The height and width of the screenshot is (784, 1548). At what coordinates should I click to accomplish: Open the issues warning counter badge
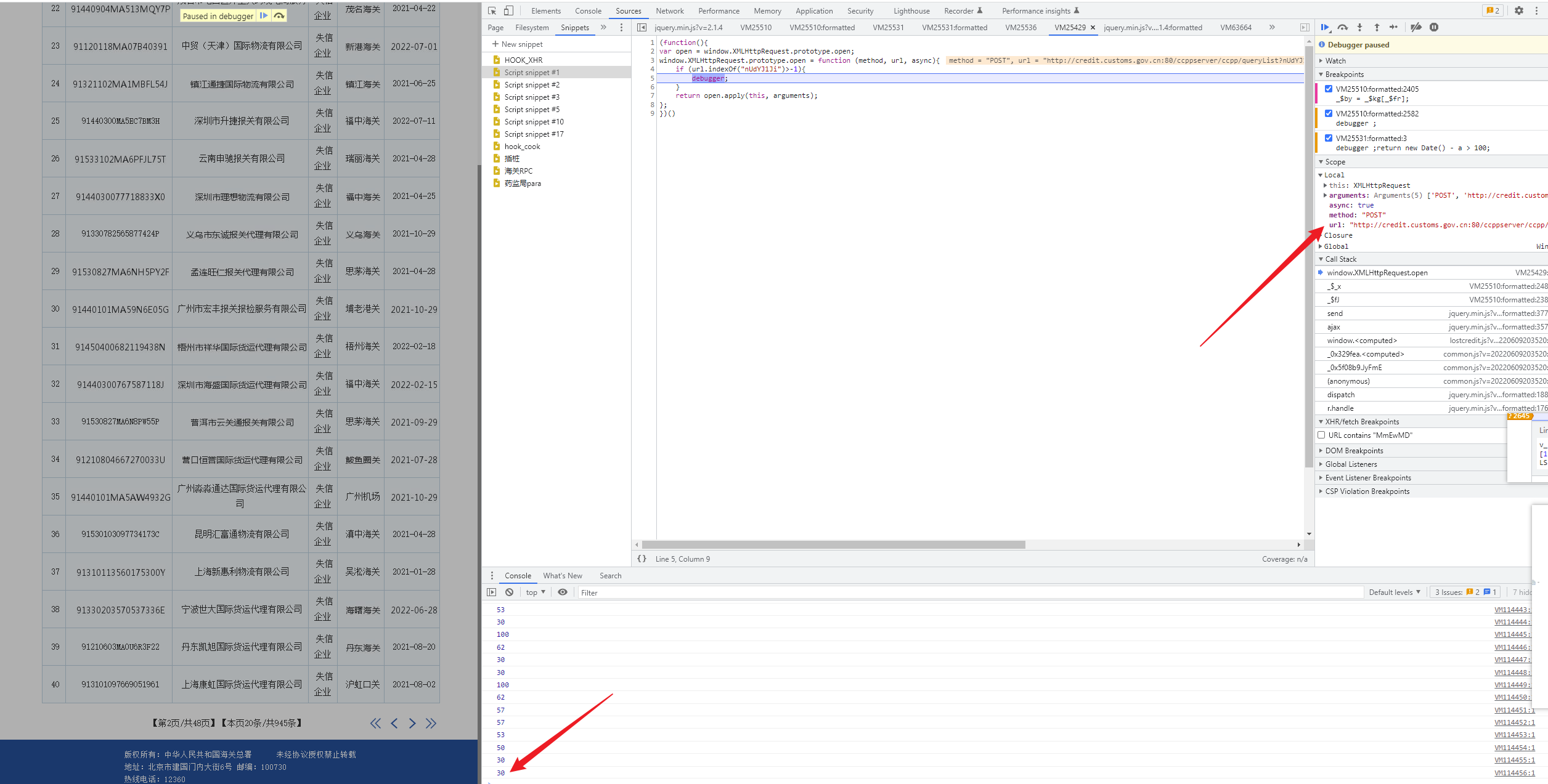click(x=1493, y=10)
